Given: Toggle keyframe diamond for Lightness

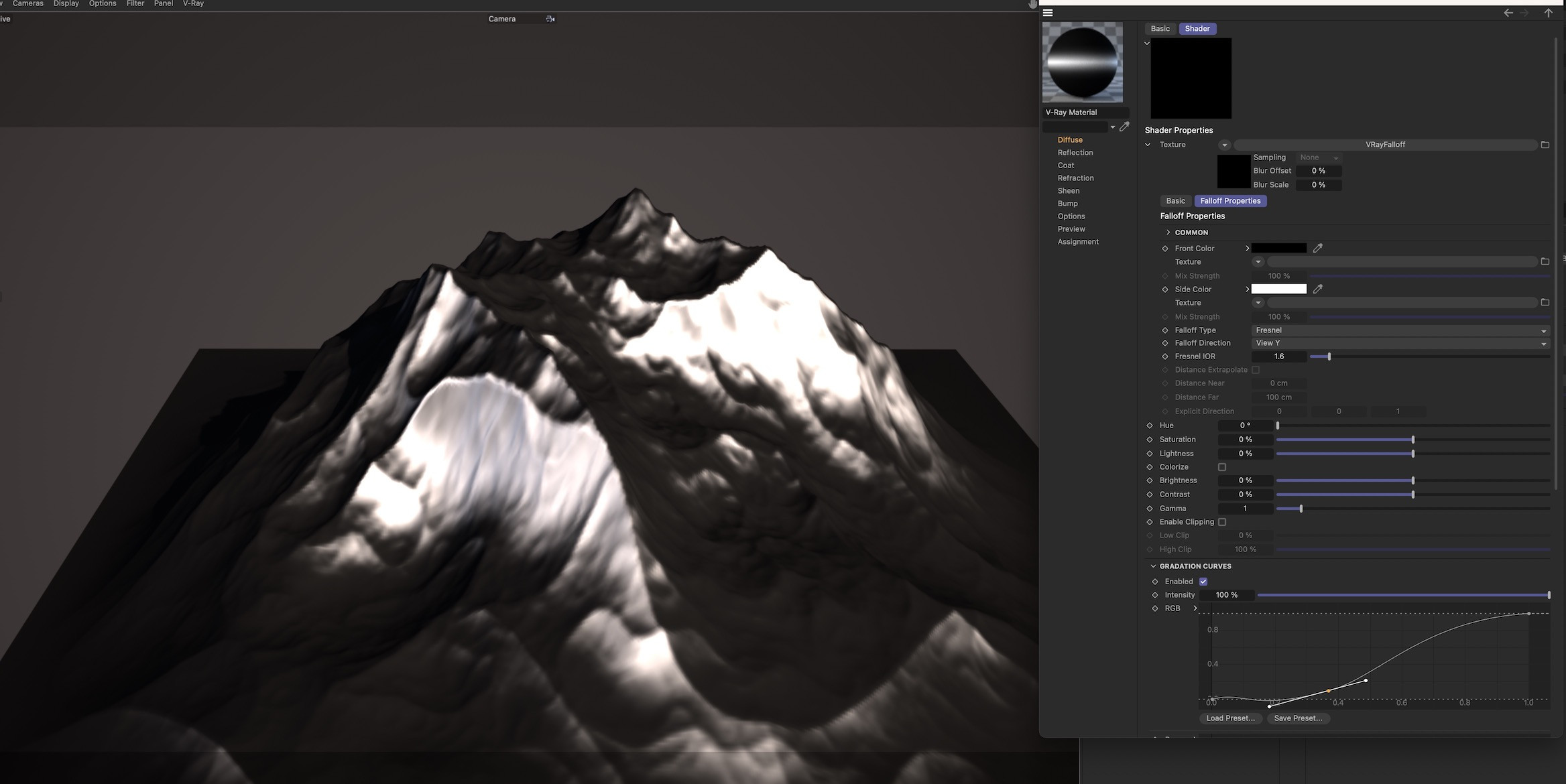Looking at the screenshot, I should point(1150,454).
